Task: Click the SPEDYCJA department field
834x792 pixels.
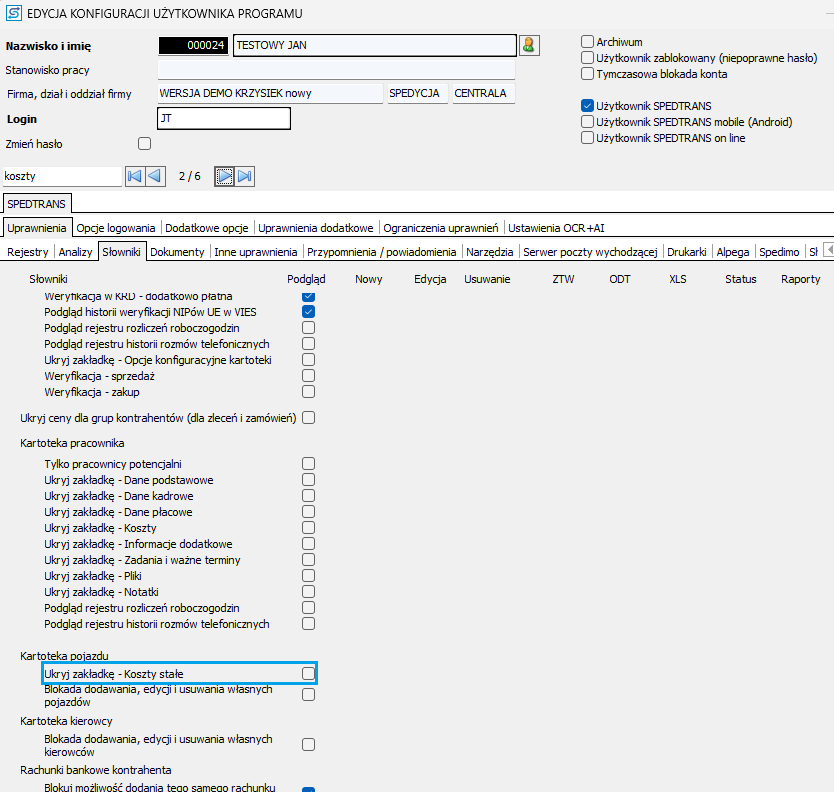Action: coord(415,94)
